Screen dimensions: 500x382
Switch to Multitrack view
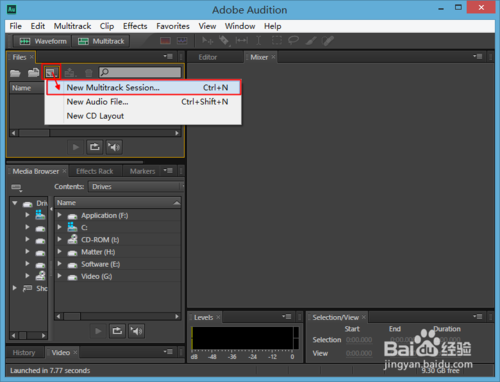[101, 41]
